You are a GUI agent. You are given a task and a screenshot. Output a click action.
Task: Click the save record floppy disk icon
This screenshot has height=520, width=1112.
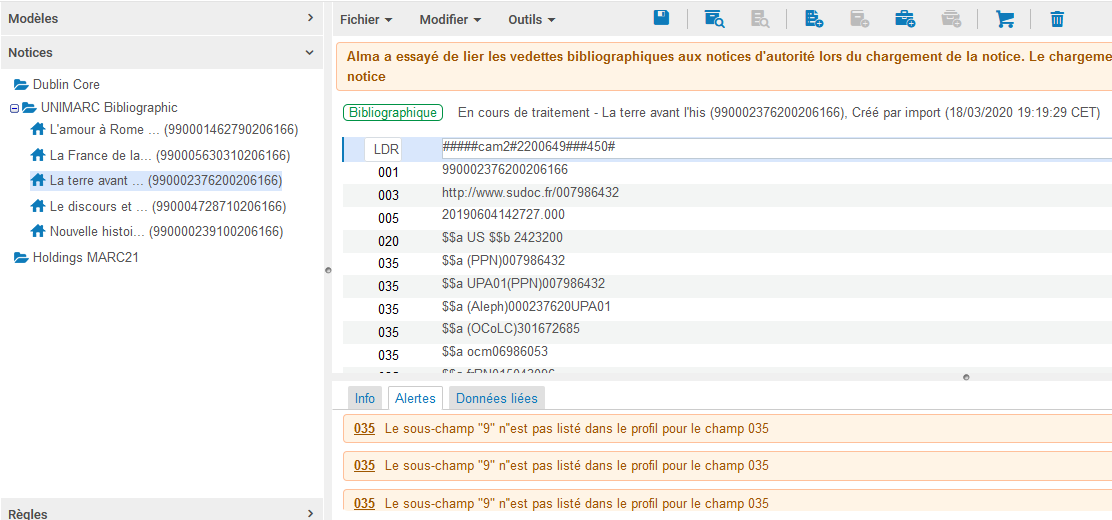pyautogui.click(x=661, y=18)
